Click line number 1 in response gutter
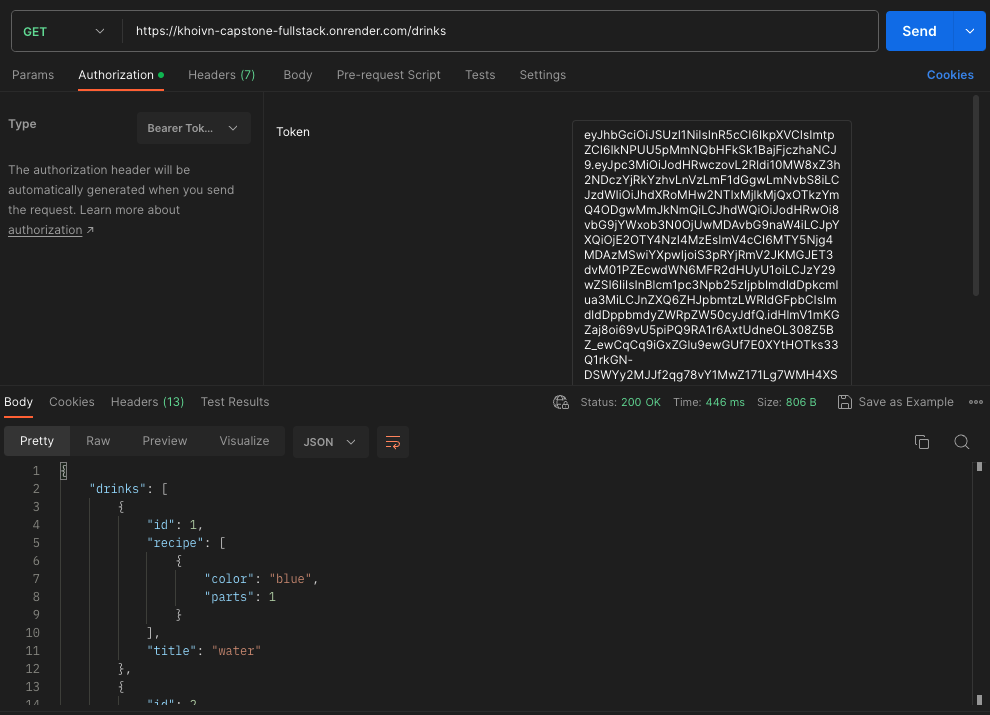 point(36,471)
